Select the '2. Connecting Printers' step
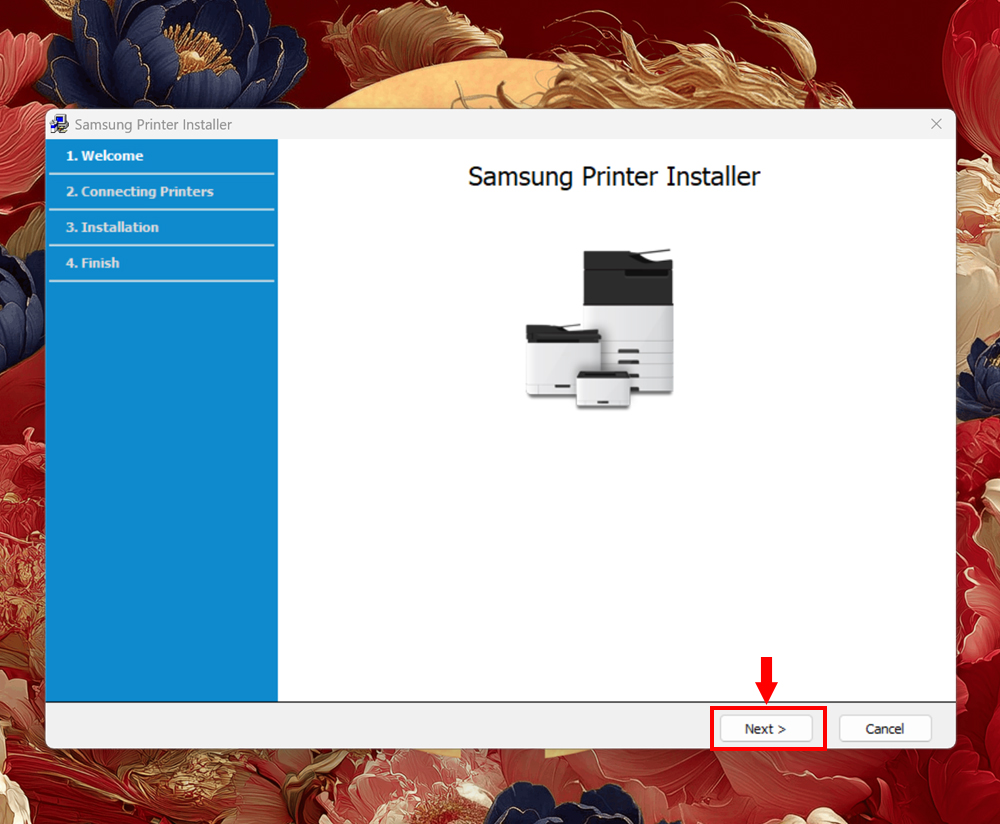1000x824 pixels. coord(162,192)
